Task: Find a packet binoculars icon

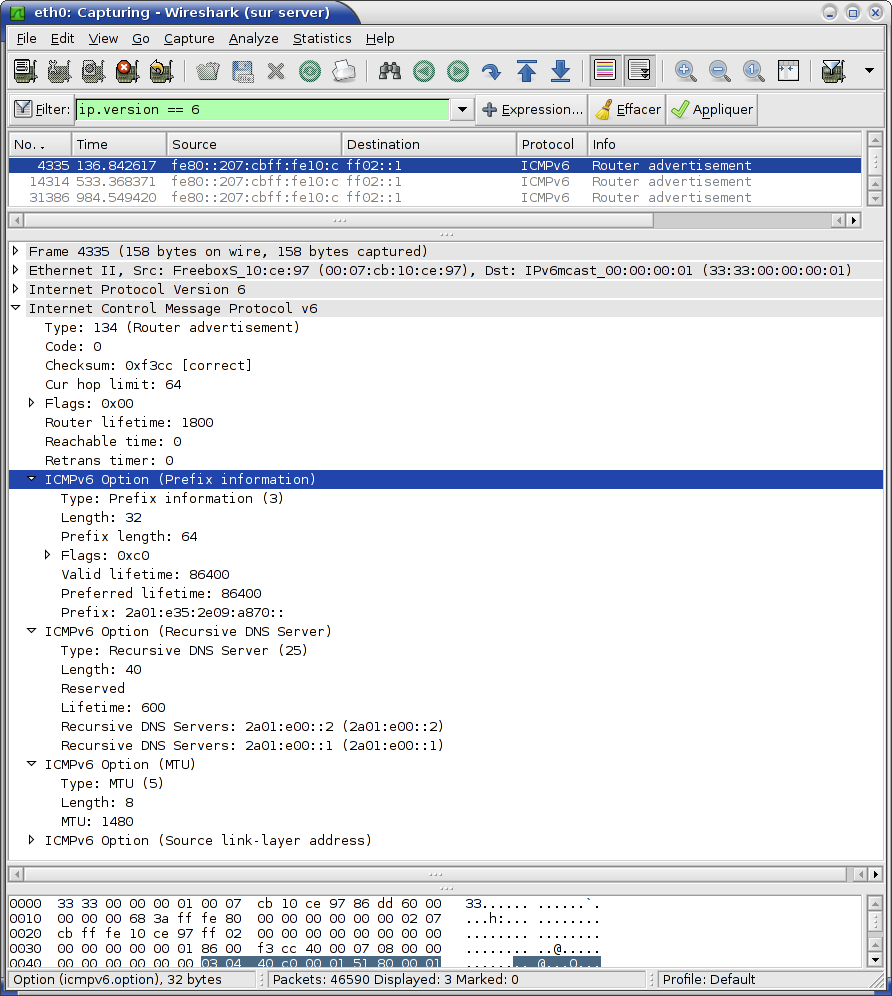Action: [389, 71]
